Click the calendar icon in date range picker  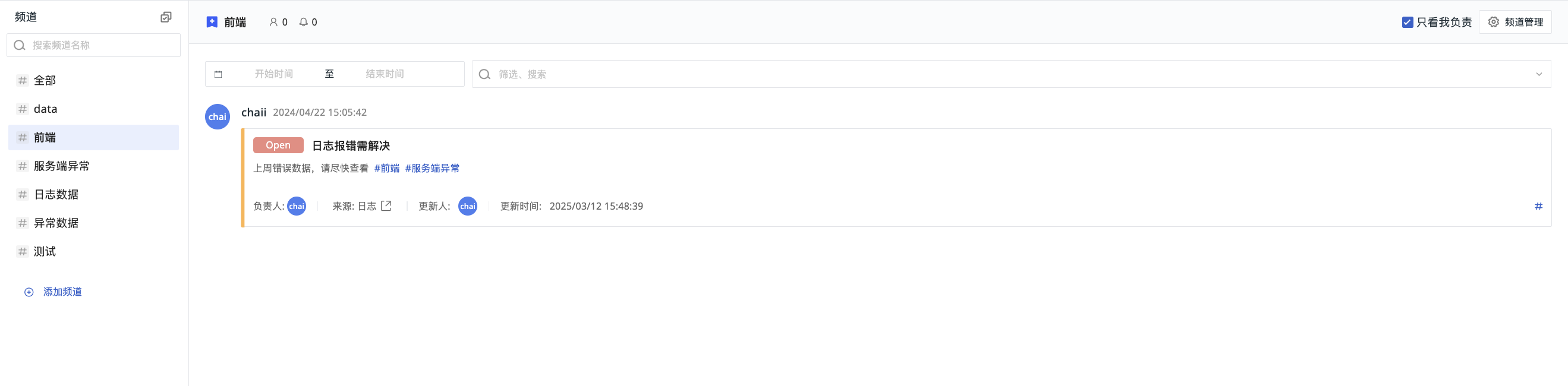point(218,74)
